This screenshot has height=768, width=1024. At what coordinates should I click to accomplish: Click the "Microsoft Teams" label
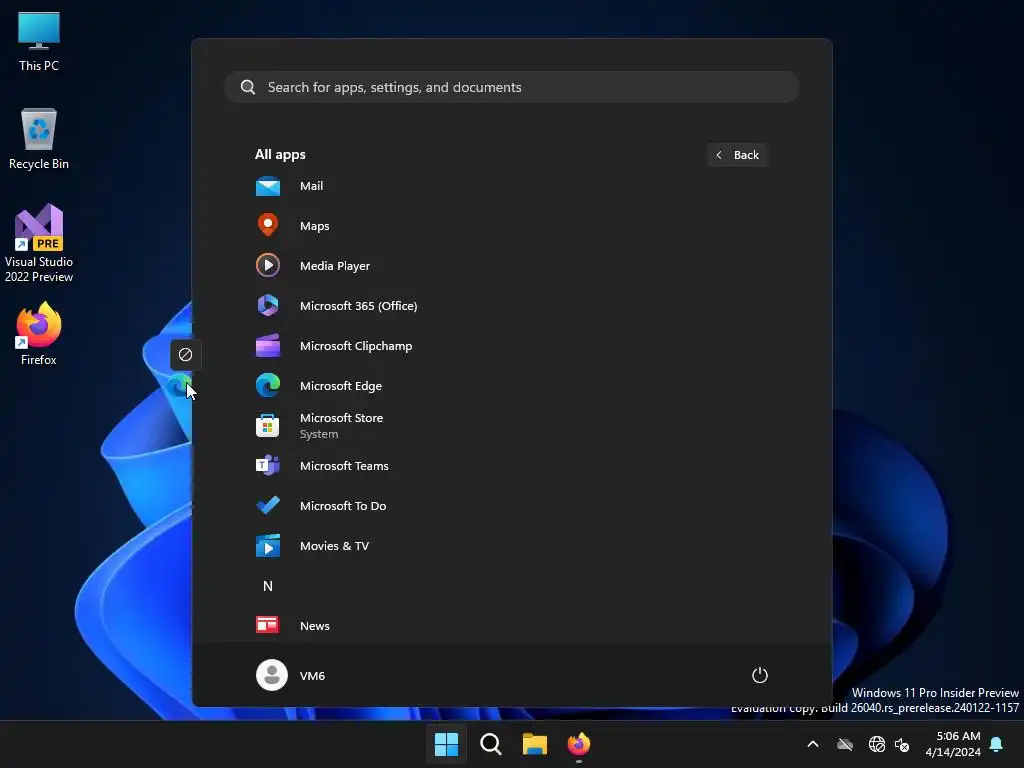(x=344, y=466)
